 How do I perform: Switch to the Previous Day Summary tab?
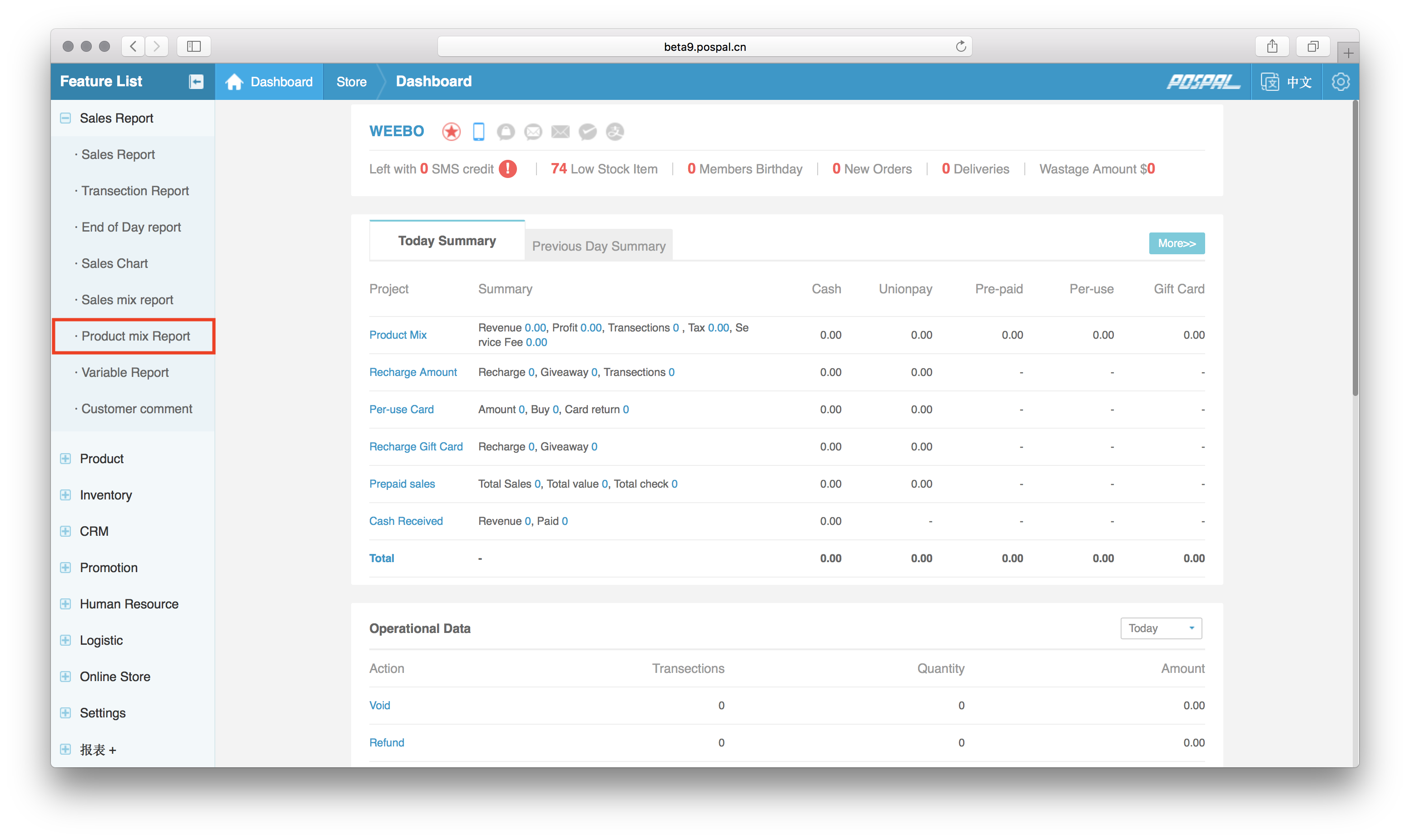coord(599,246)
